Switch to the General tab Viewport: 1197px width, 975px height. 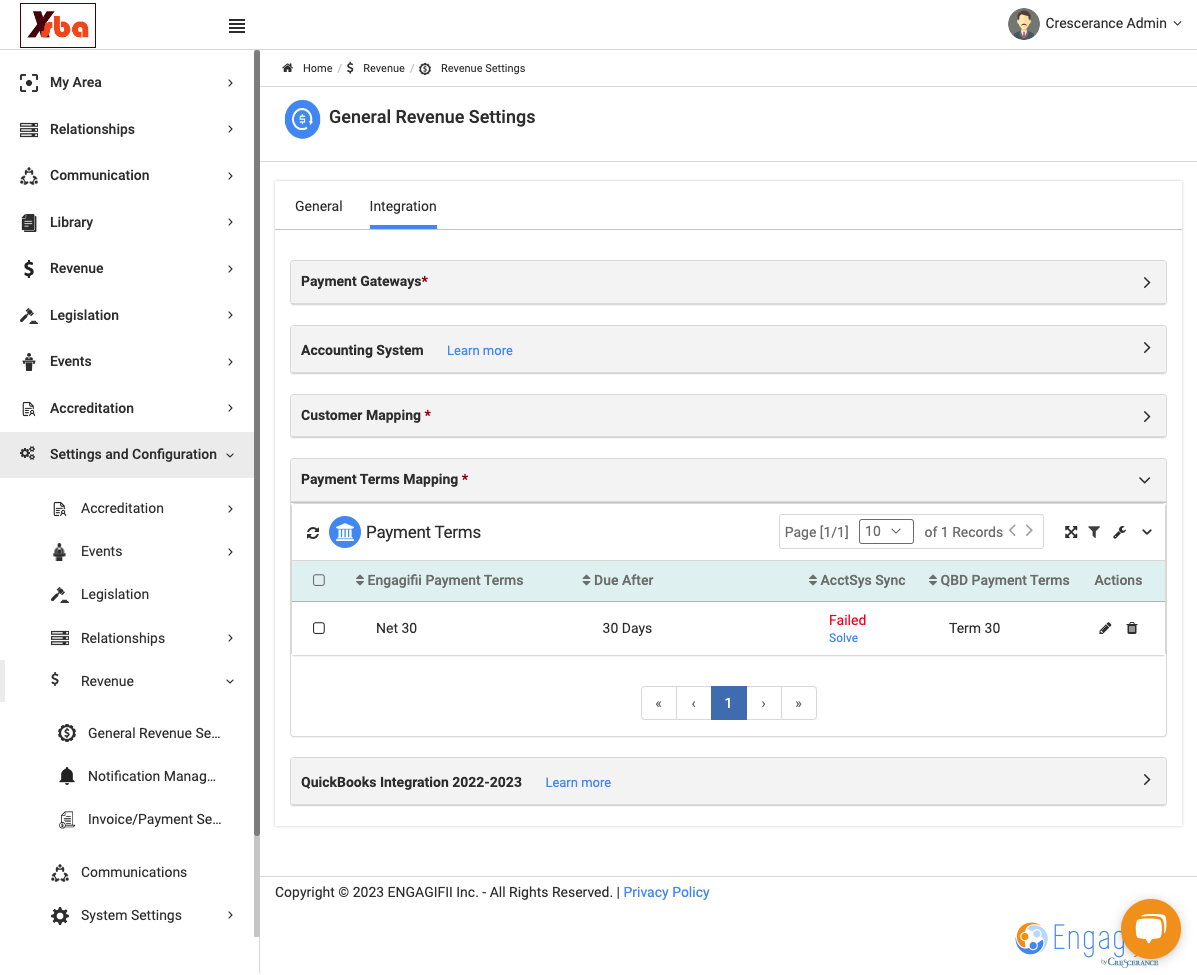[x=318, y=206]
